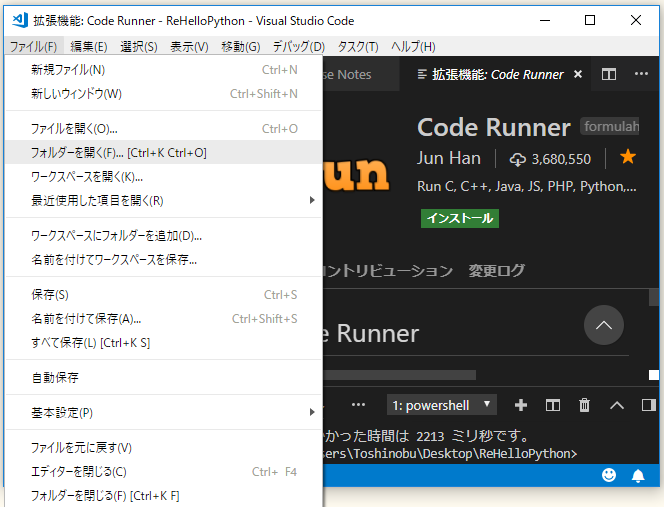This screenshot has width=664, height=507.
Task: Open the panel ellipsis menu
Action: tap(358, 404)
